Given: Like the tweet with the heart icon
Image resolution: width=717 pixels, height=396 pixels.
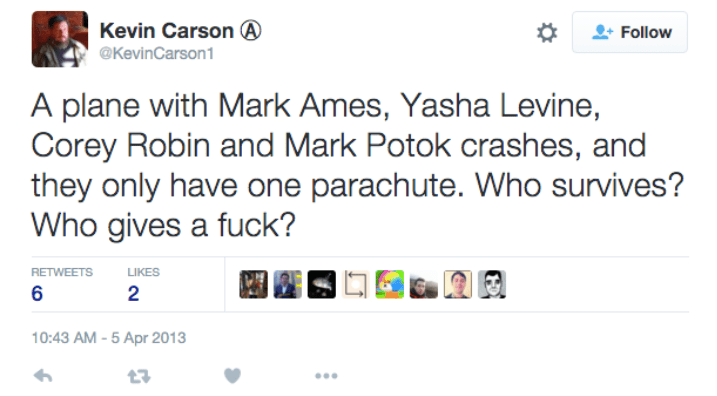Looking at the screenshot, I should point(232,376).
